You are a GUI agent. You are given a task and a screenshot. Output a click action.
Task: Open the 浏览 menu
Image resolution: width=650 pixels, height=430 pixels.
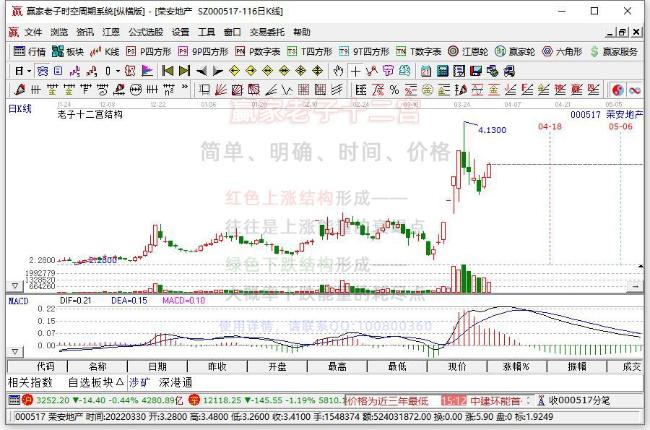click(59, 32)
